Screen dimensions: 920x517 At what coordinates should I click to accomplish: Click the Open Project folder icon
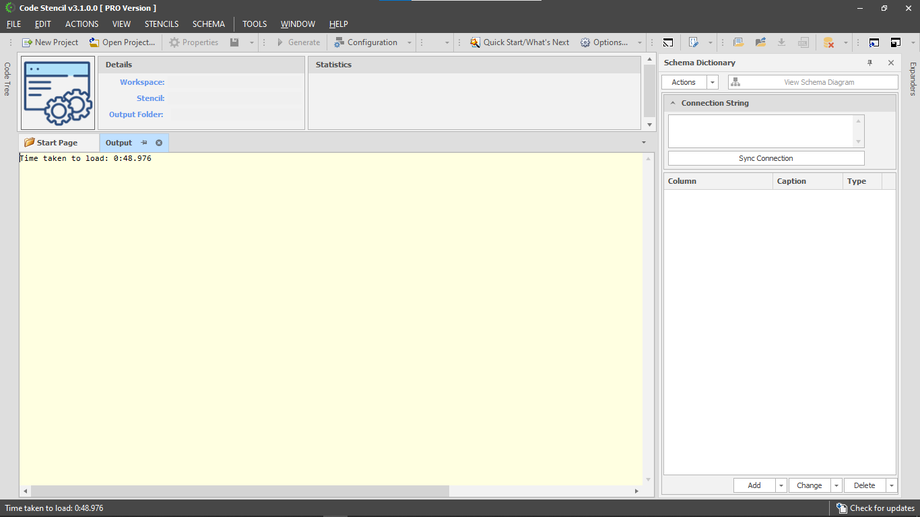point(94,43)
